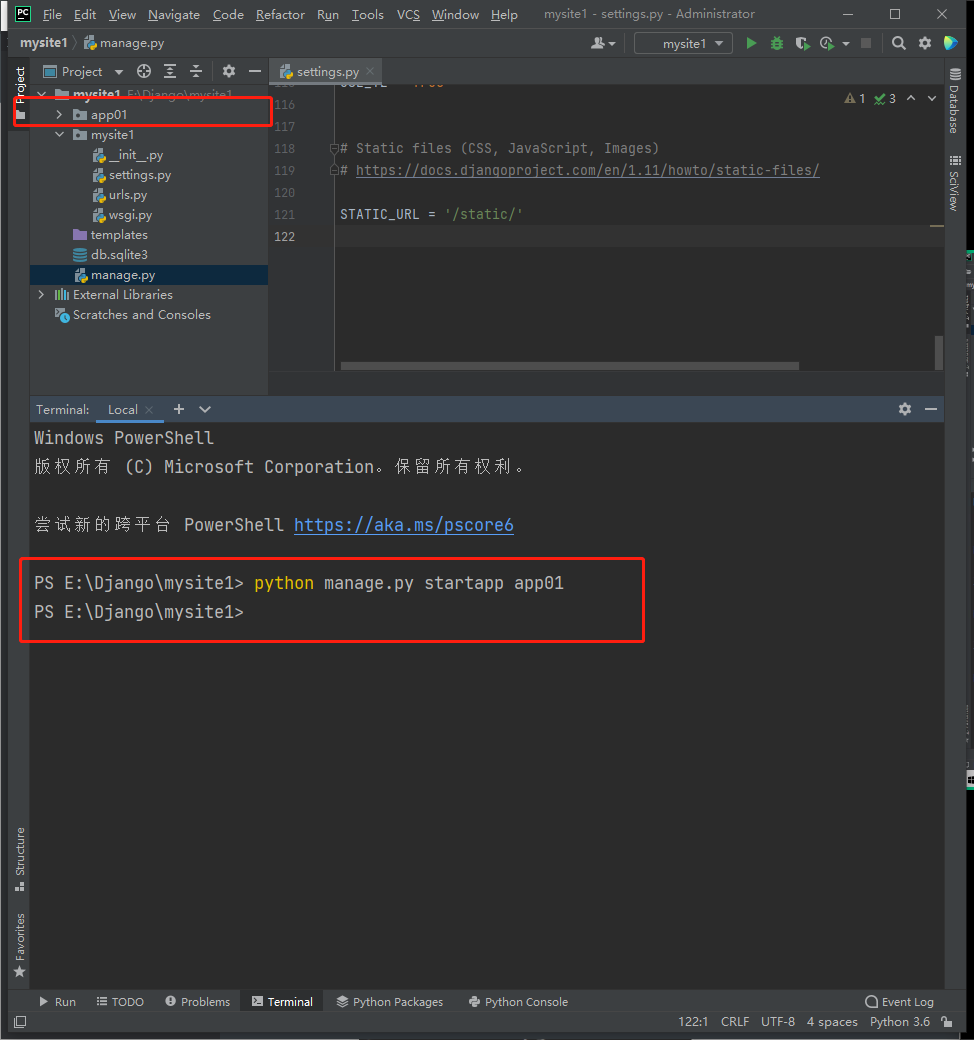Hide the Project tool window
This screenshot has height=1040, width=974.
255,72
